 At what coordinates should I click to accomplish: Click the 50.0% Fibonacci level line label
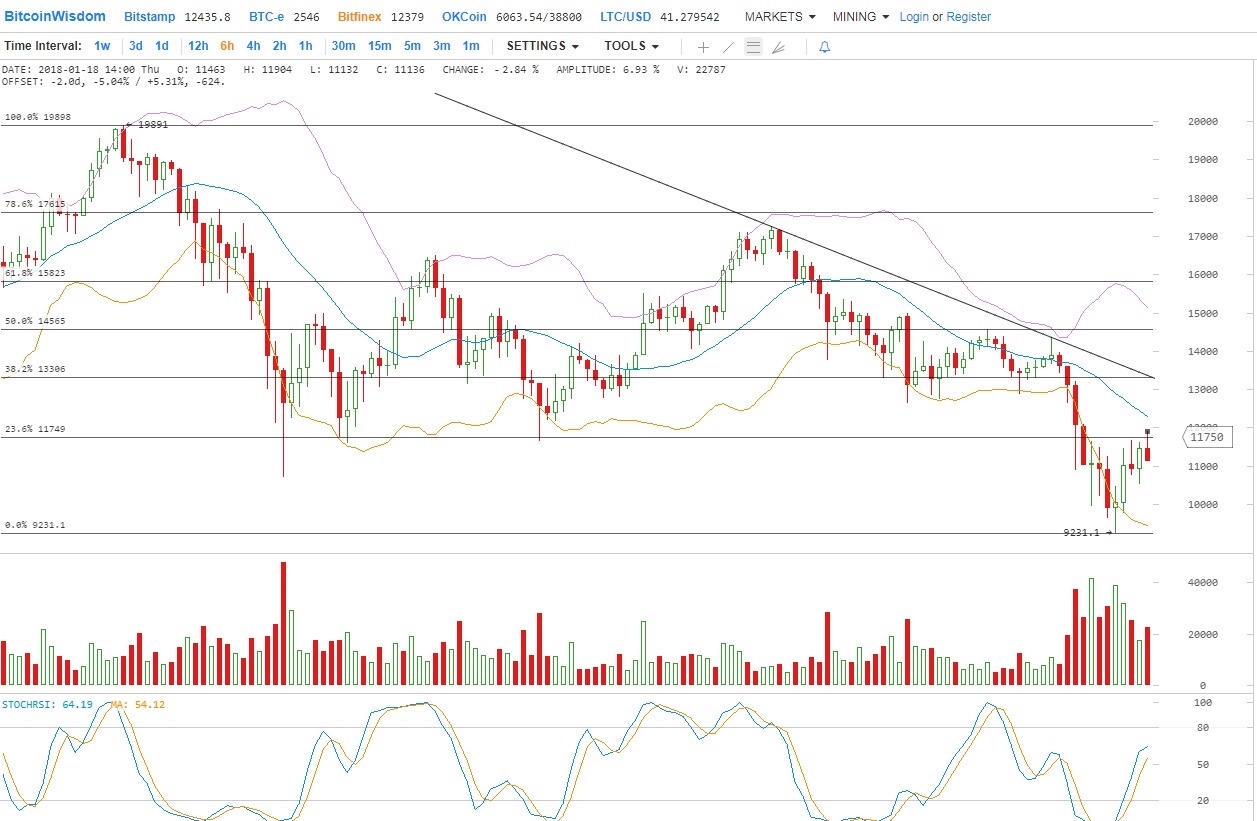click(35, 321)
